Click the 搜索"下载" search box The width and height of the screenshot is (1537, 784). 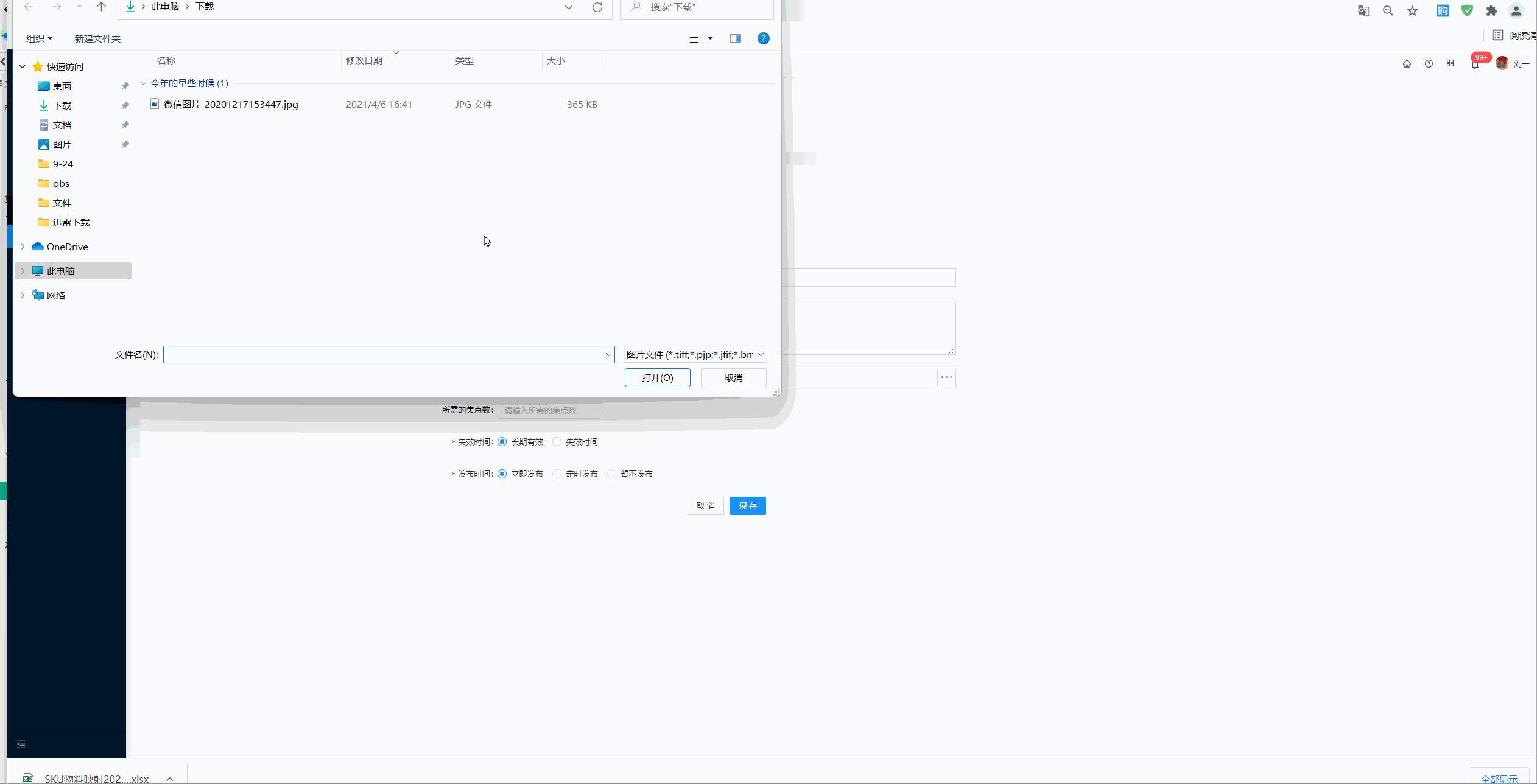click(697, 7)
